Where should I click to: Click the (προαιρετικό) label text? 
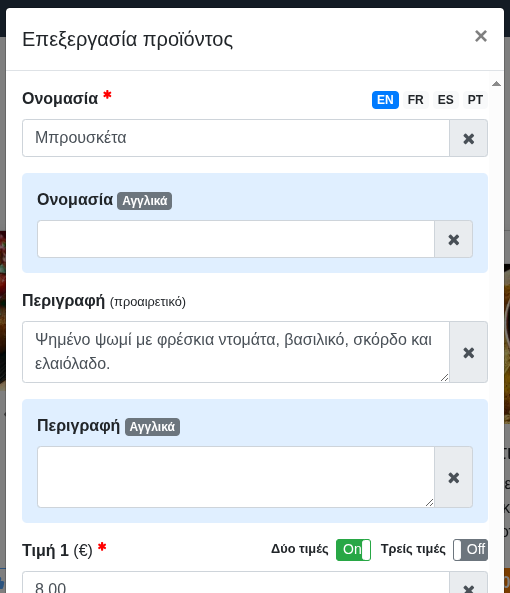(x=148, y=302)
